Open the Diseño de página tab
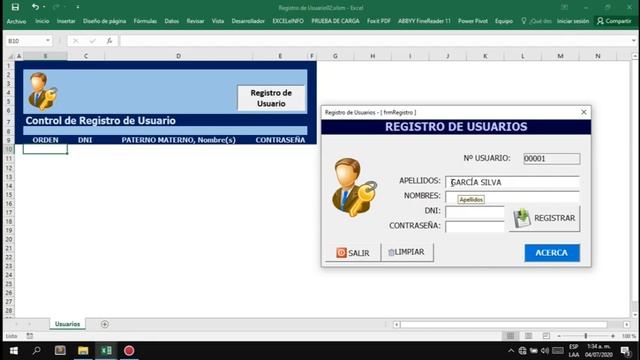 click(x=104, y=21)
